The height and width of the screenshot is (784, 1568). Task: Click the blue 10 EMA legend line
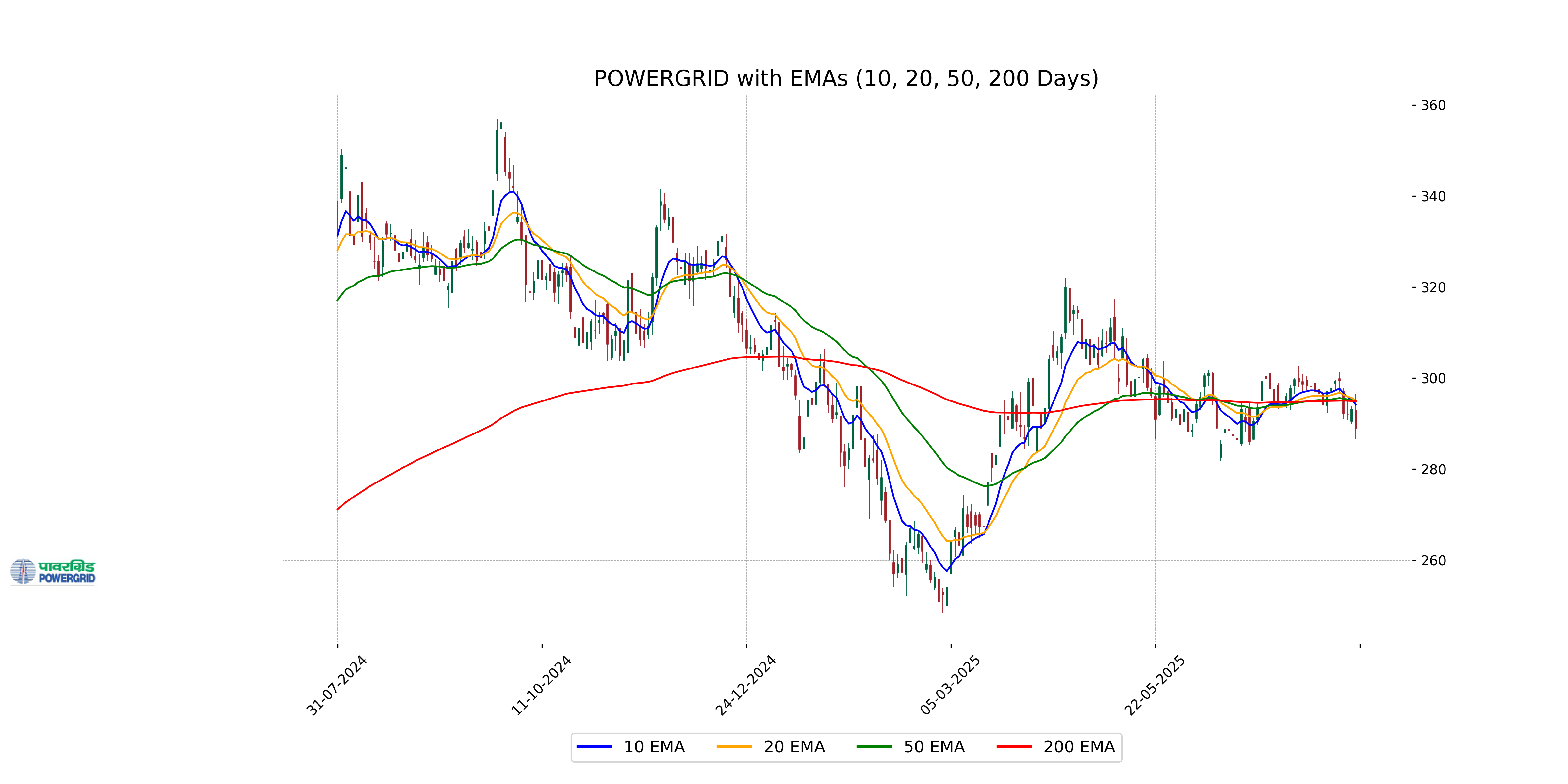pos(594,747)
